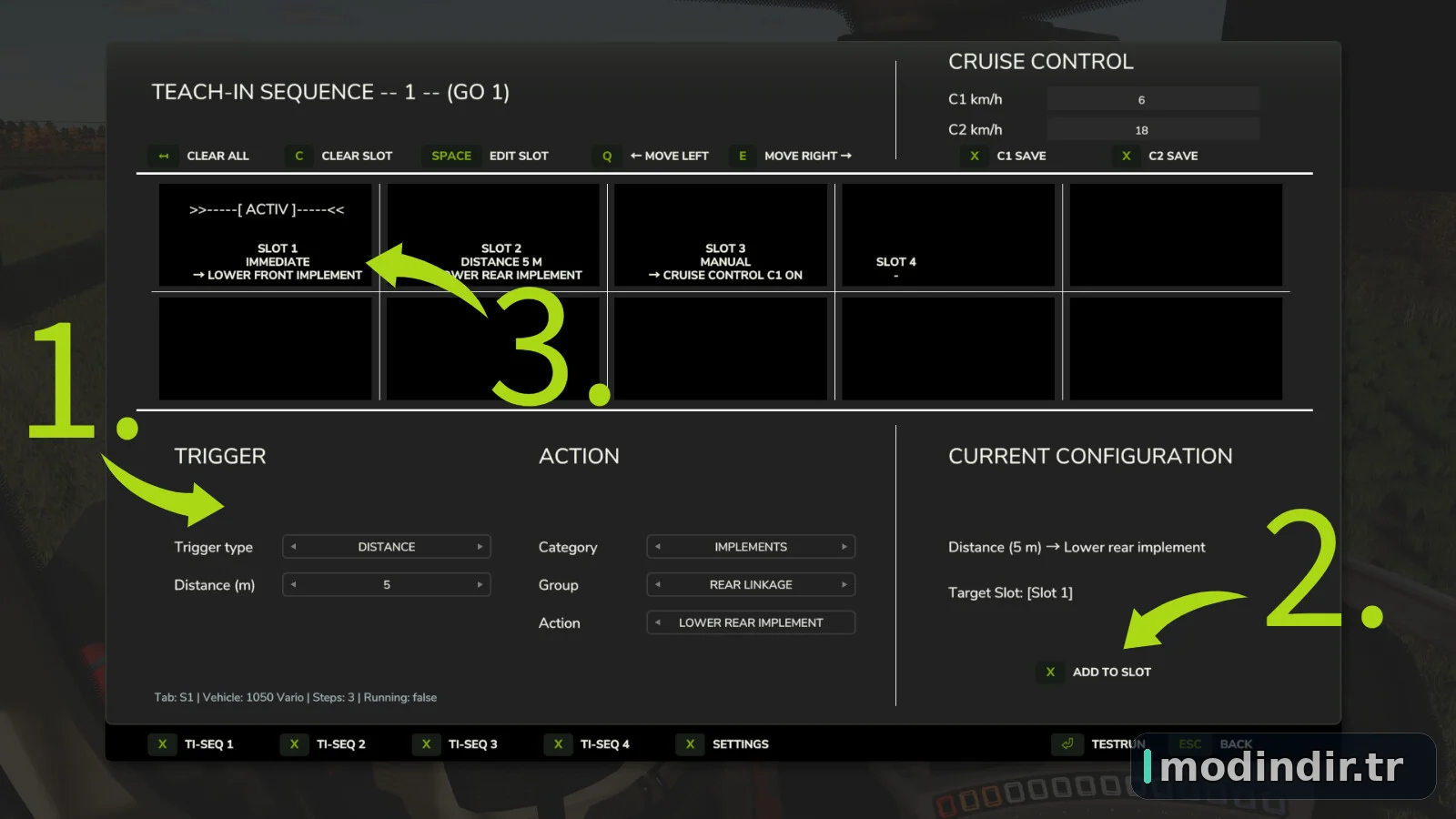Switch to the TI-SEQ 2 tab
Viewport: 1456px width, 819px height.
(x=324, y=743)
